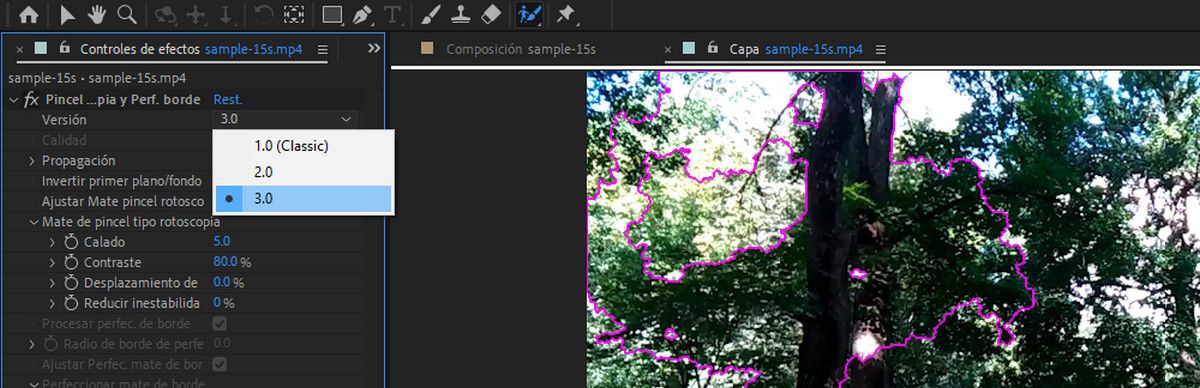Select the Orbit camera tool

click(165, 15)
